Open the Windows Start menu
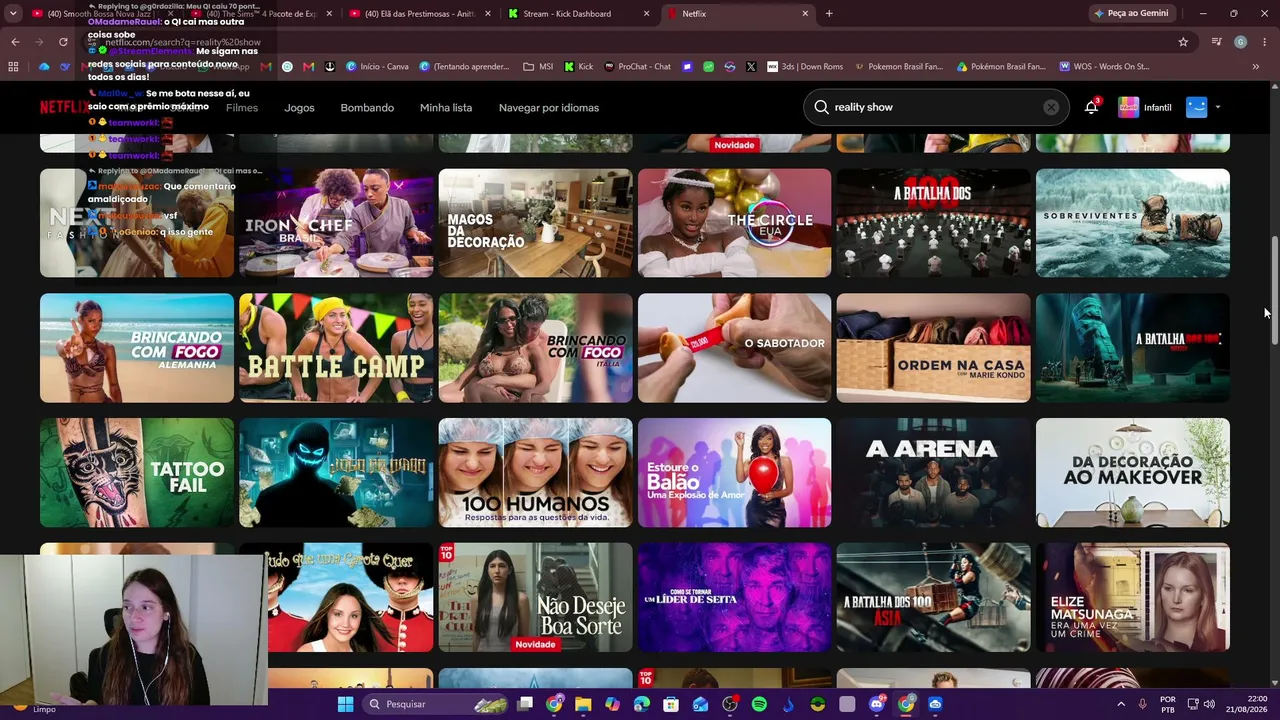The height and width of the screenshot is (720, 1280). pos(345,704)
